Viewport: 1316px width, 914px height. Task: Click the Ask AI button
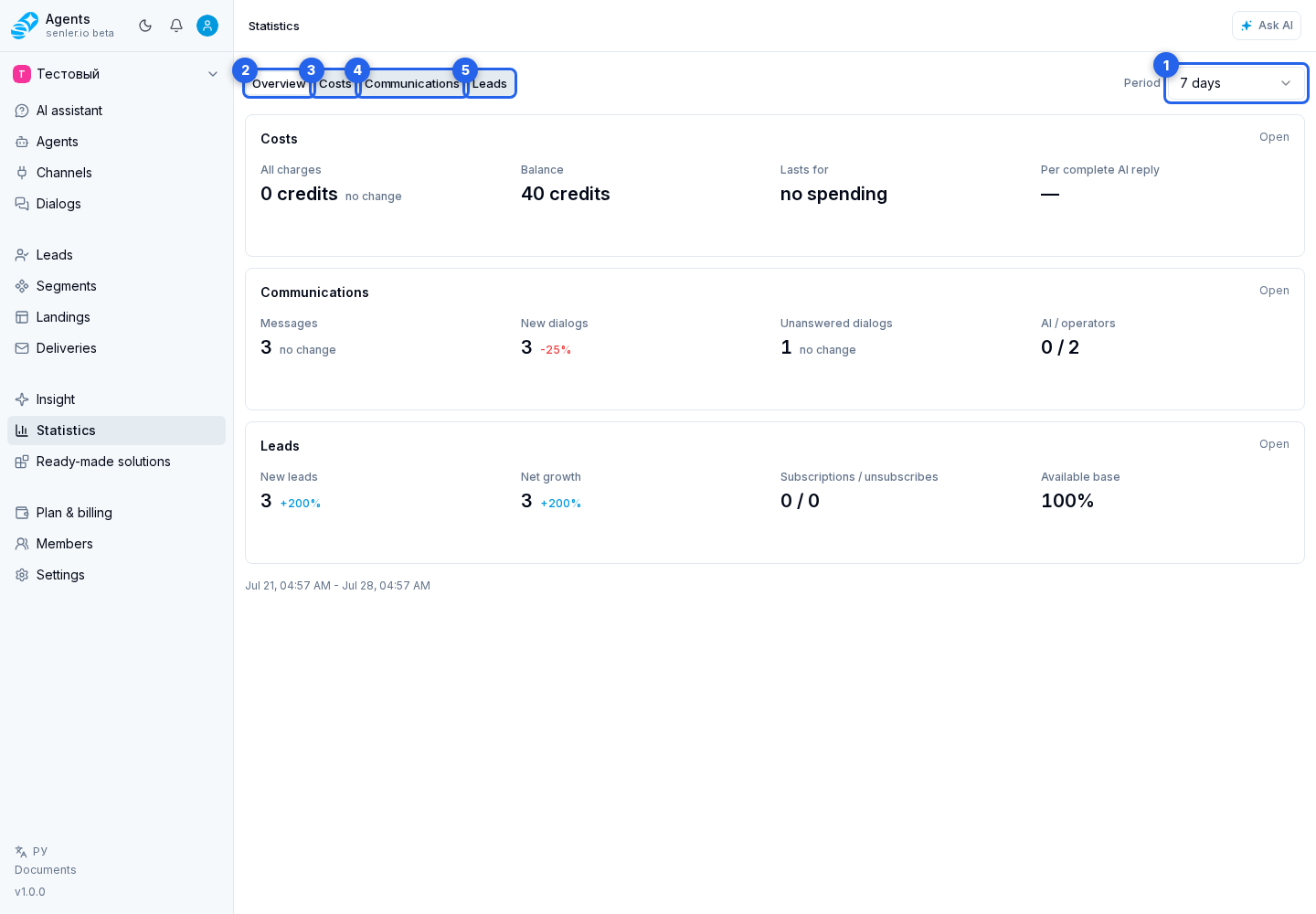click(1267, 26)
